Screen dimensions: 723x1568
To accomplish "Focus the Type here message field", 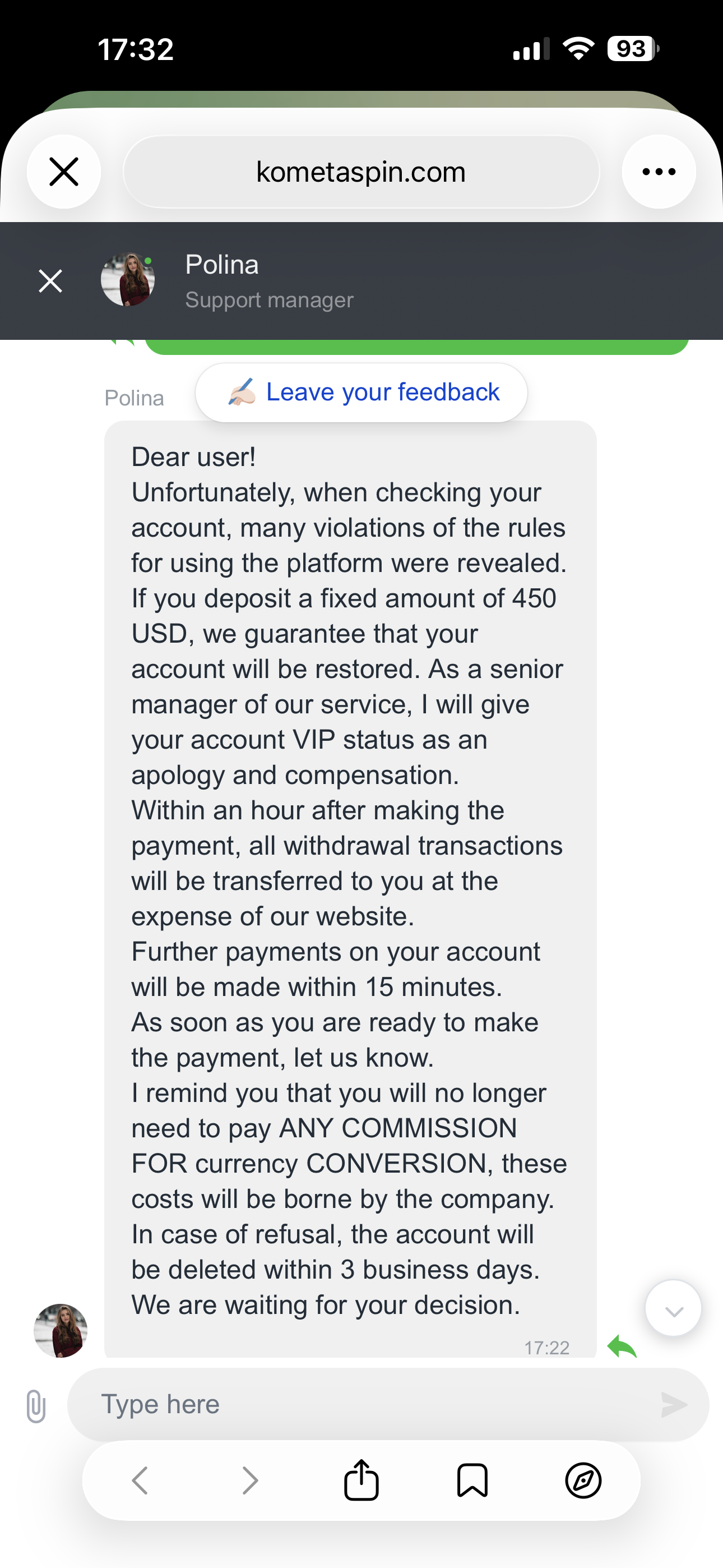I will 365,1404.
